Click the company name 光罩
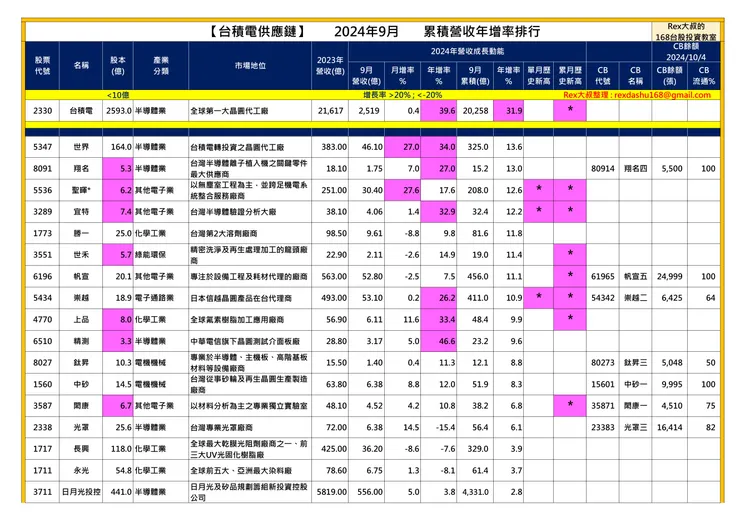 pyautogui.click(x=81, y=427)
